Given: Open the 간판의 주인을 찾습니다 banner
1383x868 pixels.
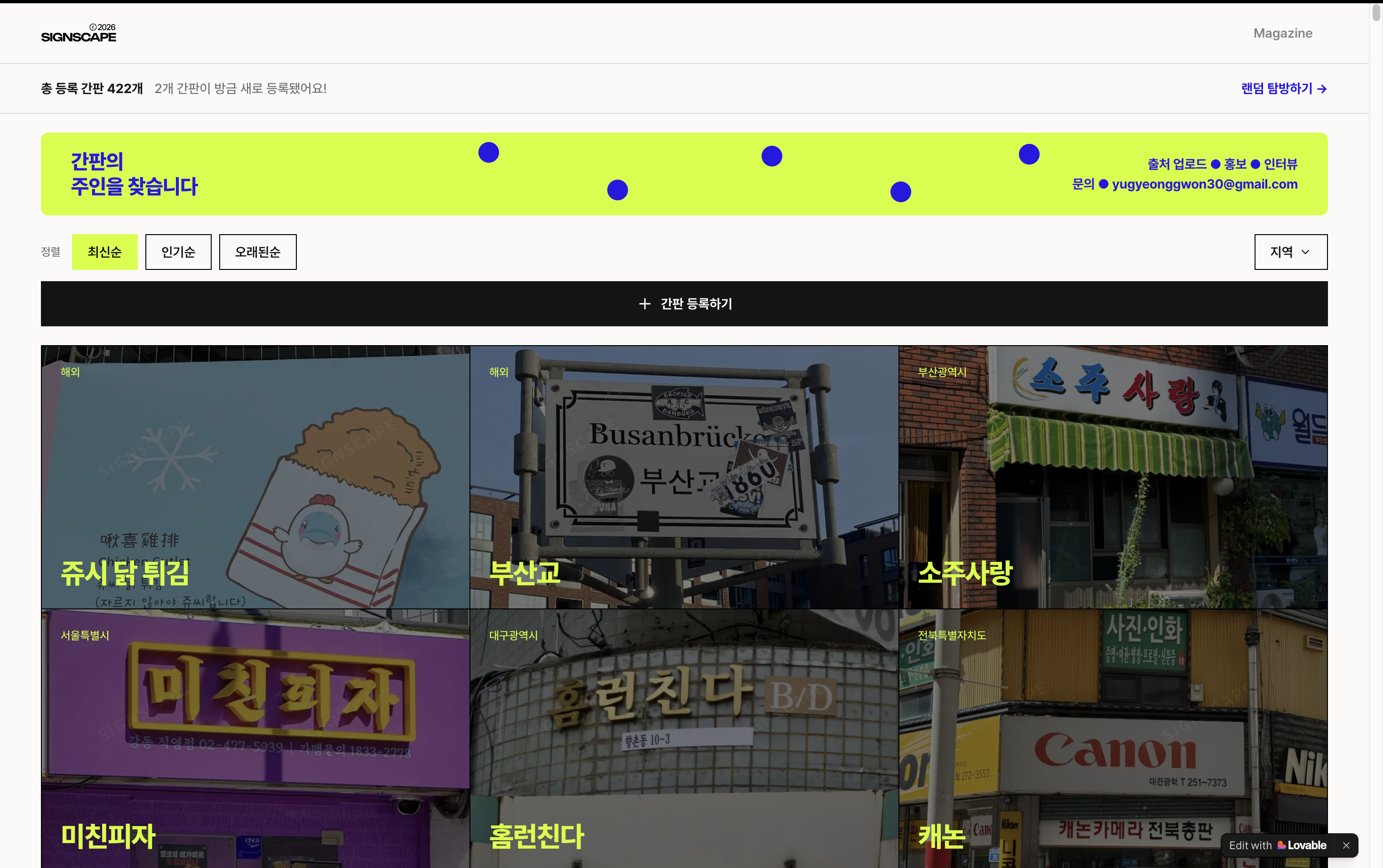Looking at the screenshot, I should [x=684, y=174].
